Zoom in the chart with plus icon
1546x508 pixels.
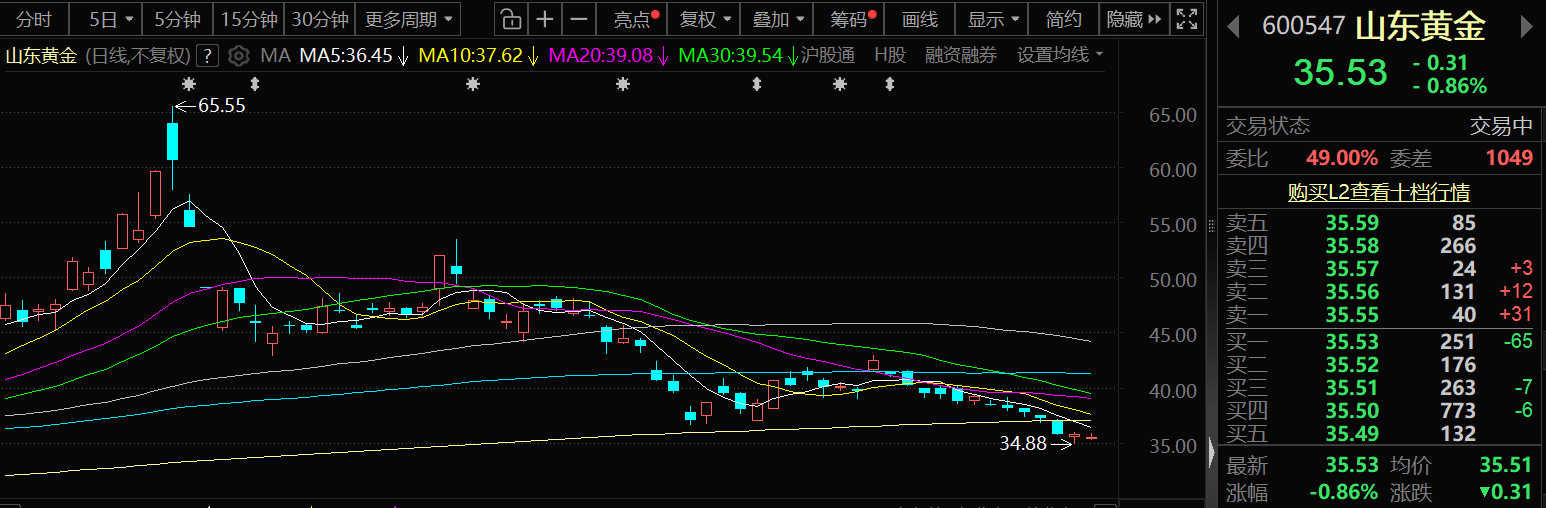544,19
